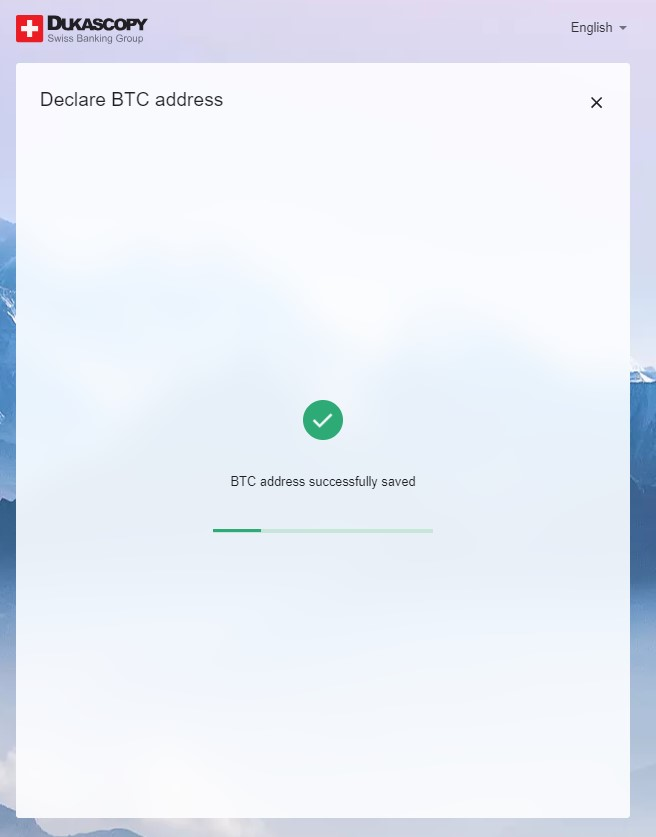656x837 pixels.
Task: Click the word 'BTC' in the dialog title
Action: (130, 100)
